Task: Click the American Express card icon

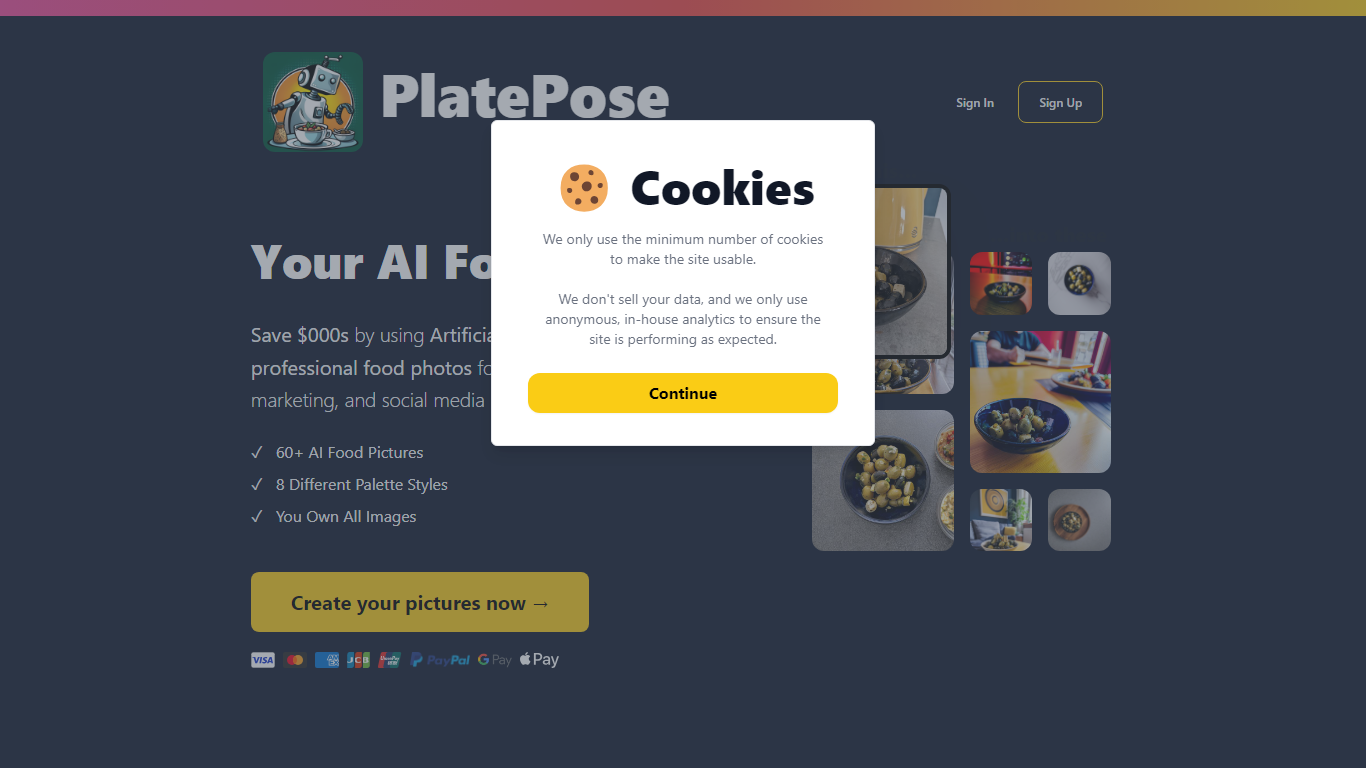Action: (x=327, y=660)
